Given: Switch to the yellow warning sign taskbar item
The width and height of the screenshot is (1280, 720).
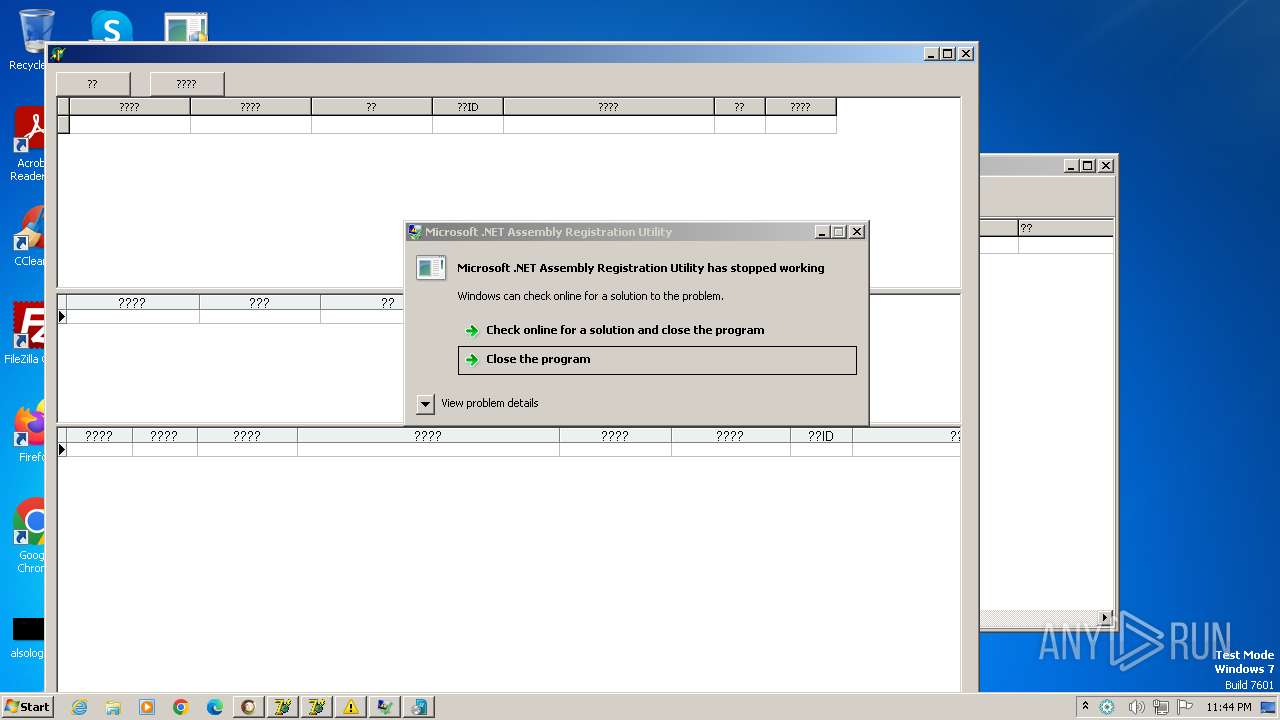Looking at the screenshot, I should (350, 707).
